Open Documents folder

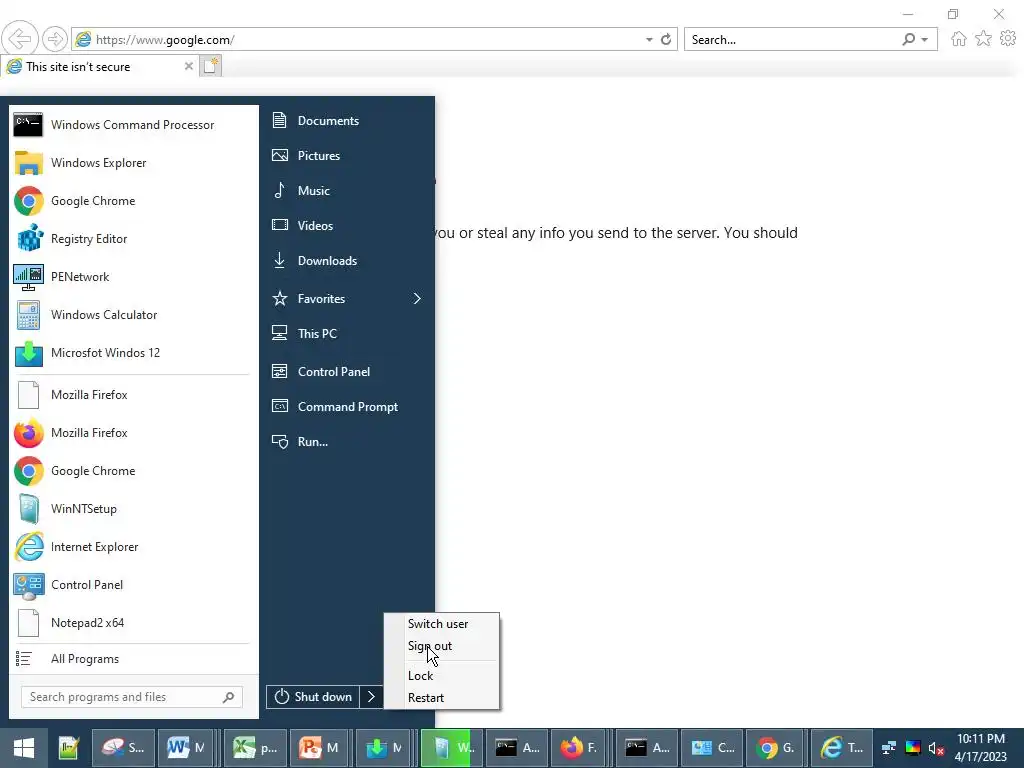tap(347, 121)
